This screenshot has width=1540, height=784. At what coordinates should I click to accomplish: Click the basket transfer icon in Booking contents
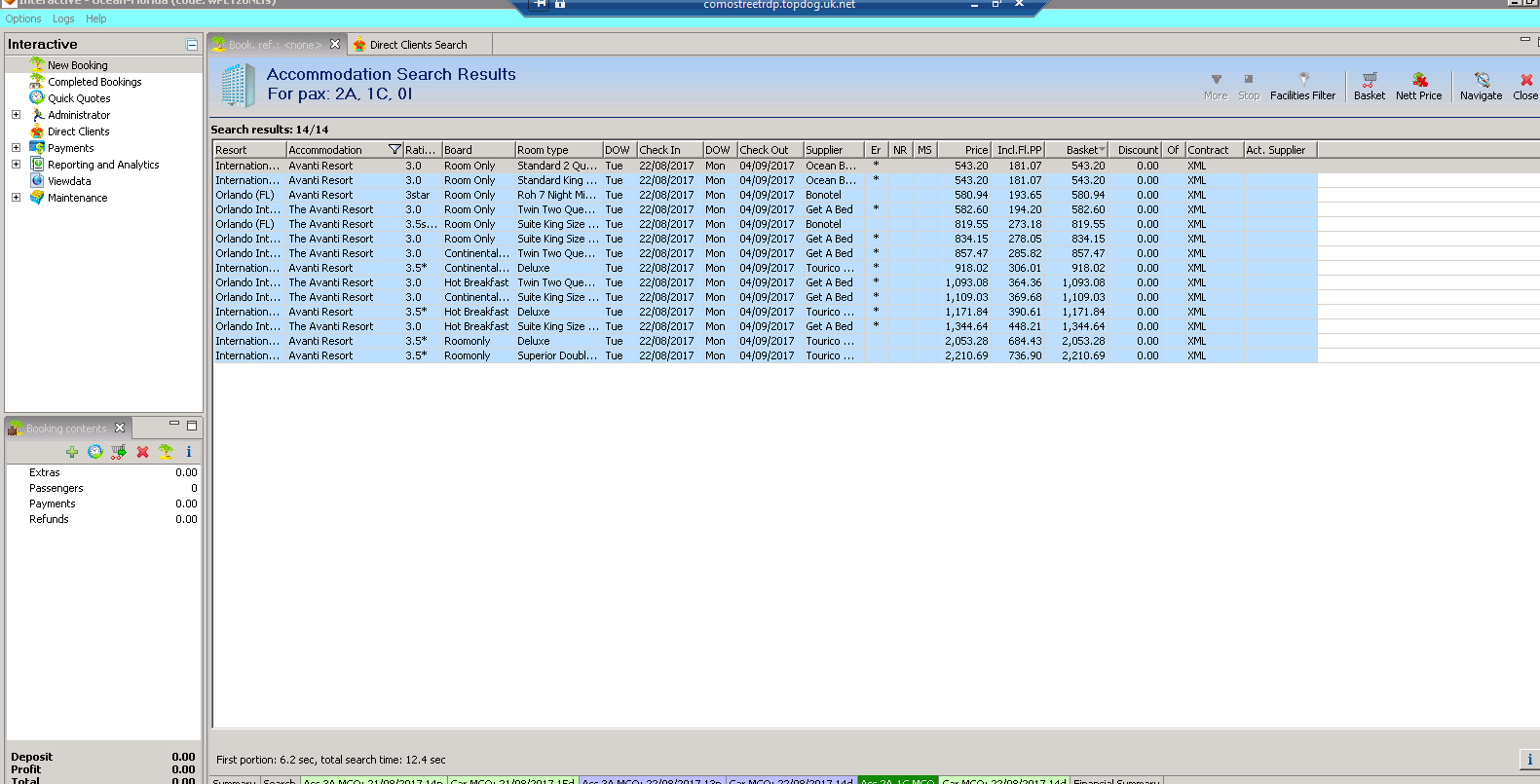(x=119, y=452)
